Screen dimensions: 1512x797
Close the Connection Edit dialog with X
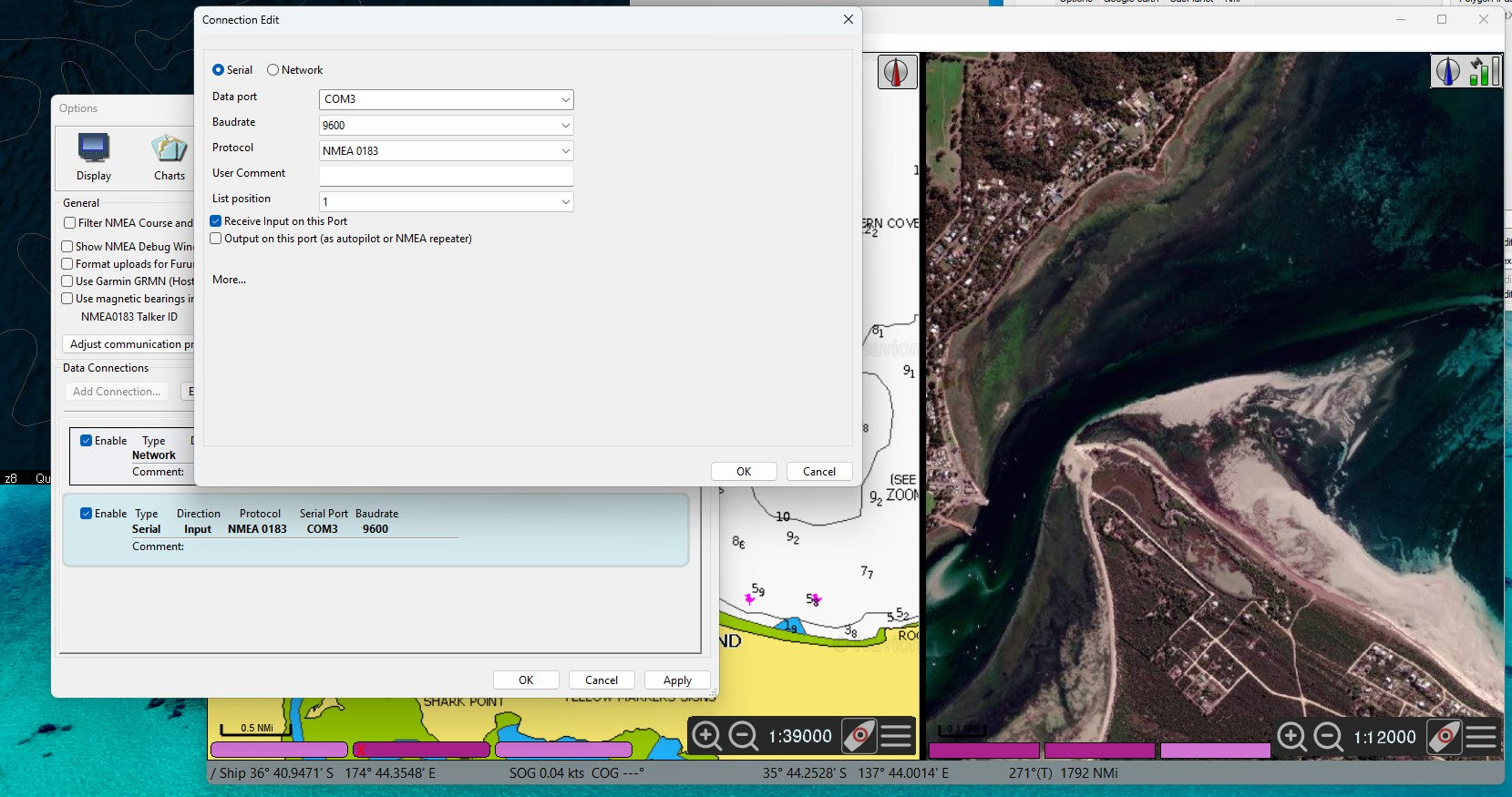pyautogui.click(x=849, y=19)
